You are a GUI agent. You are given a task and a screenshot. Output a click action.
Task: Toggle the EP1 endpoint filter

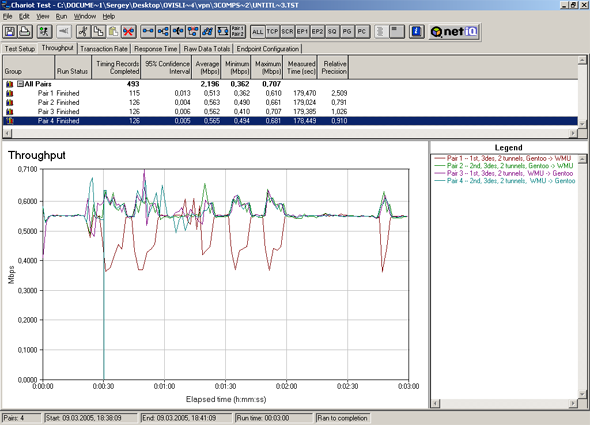(302, 32)
